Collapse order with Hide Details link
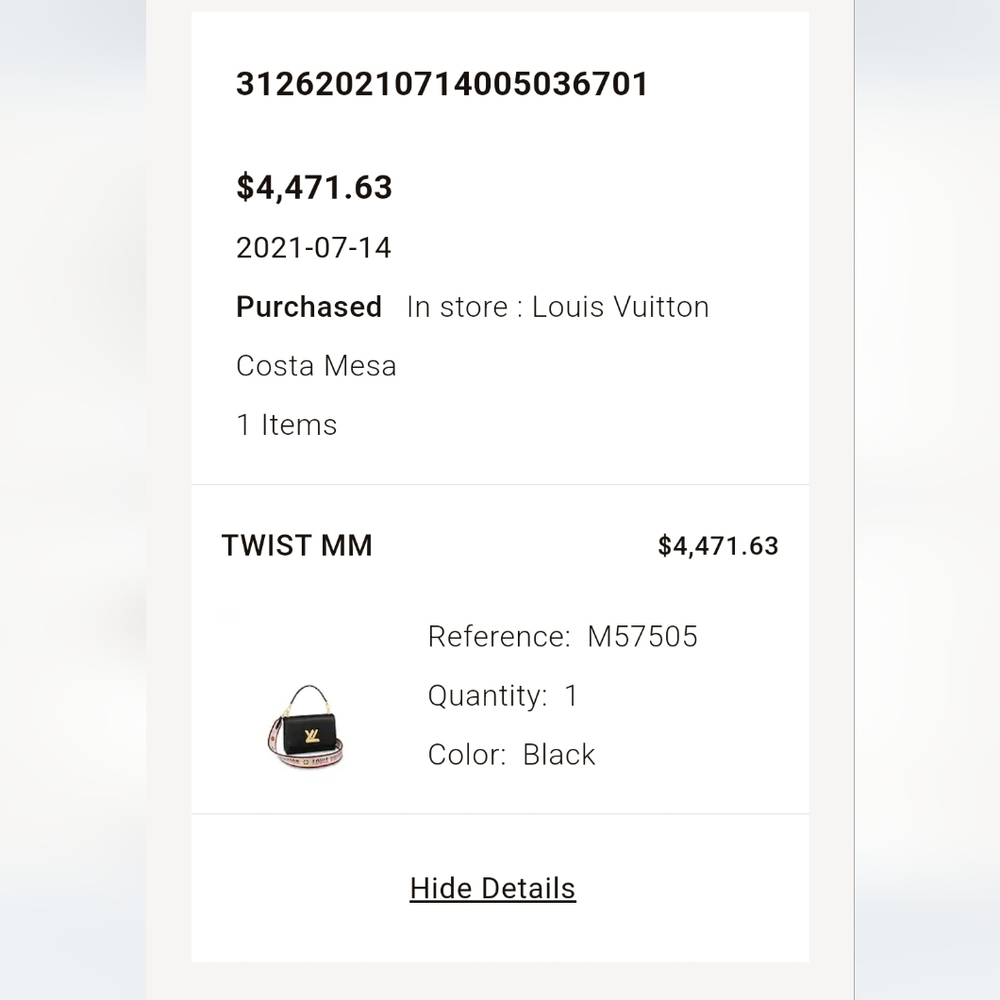 coord(492,888)
